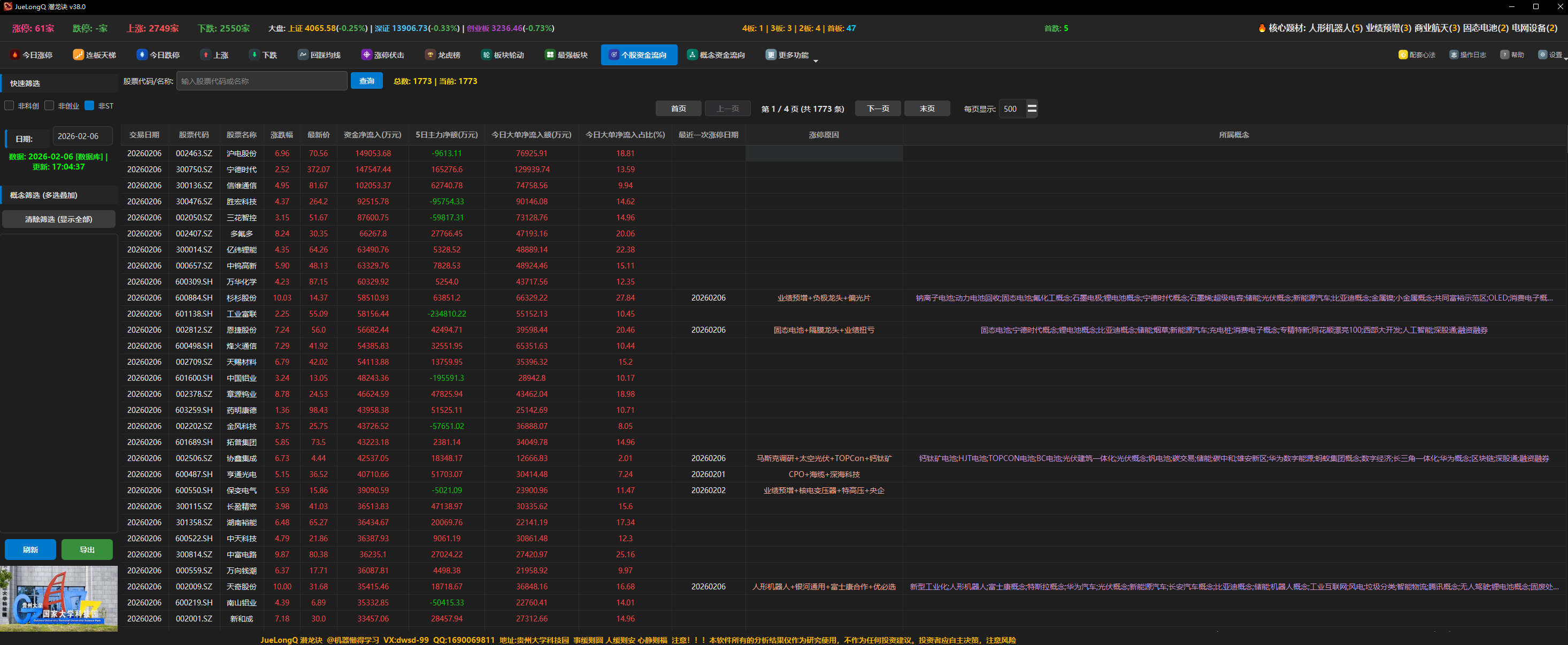Open 操作日志 log icon
The width and height of the screenshot is (1568, 645).
click(x=1454, y=55)
